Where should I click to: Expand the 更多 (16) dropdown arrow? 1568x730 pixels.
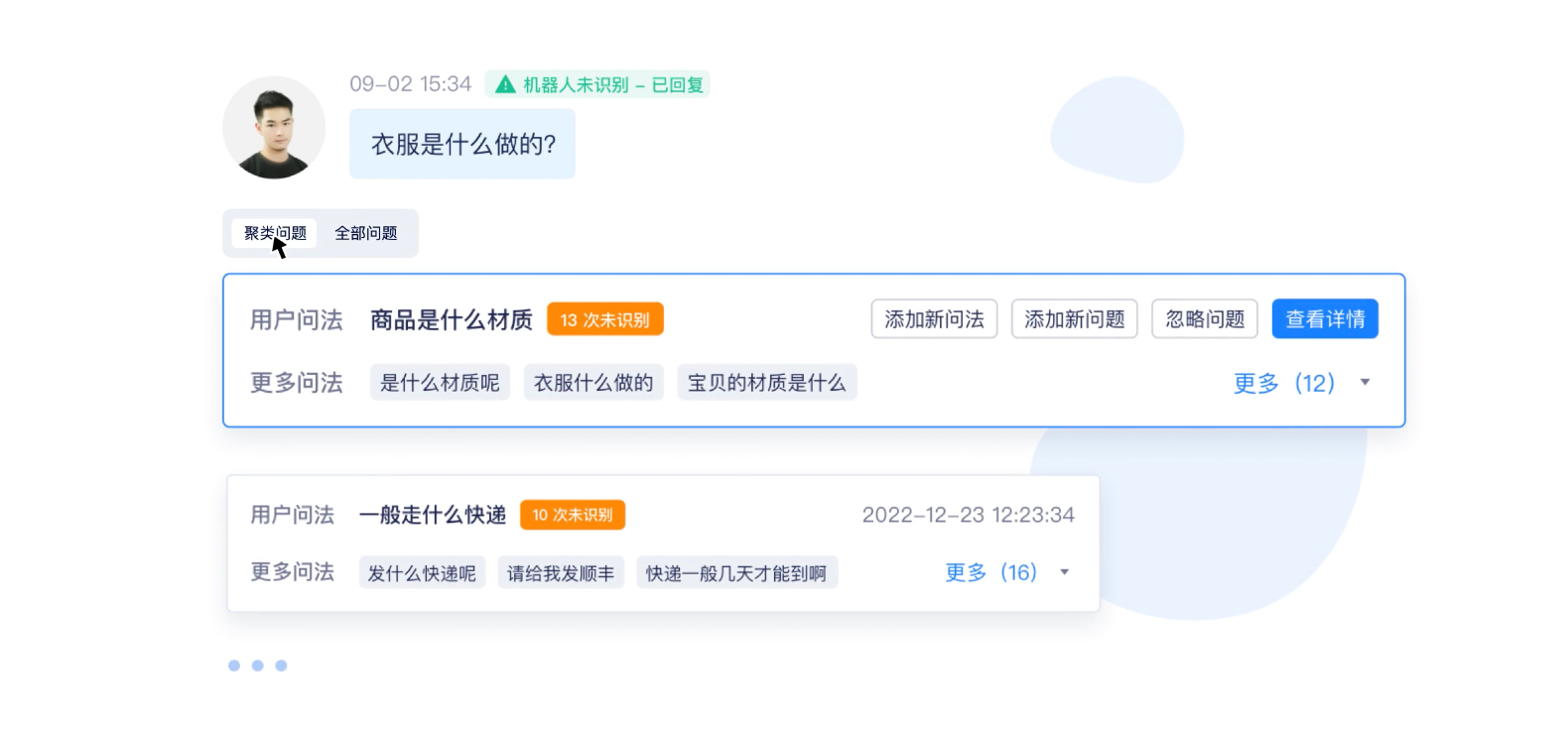click(1065, 572)
